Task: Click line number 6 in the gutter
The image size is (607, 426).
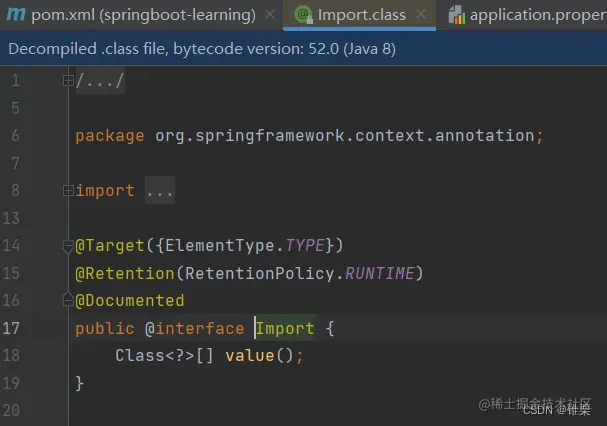Action: point(15,136)
